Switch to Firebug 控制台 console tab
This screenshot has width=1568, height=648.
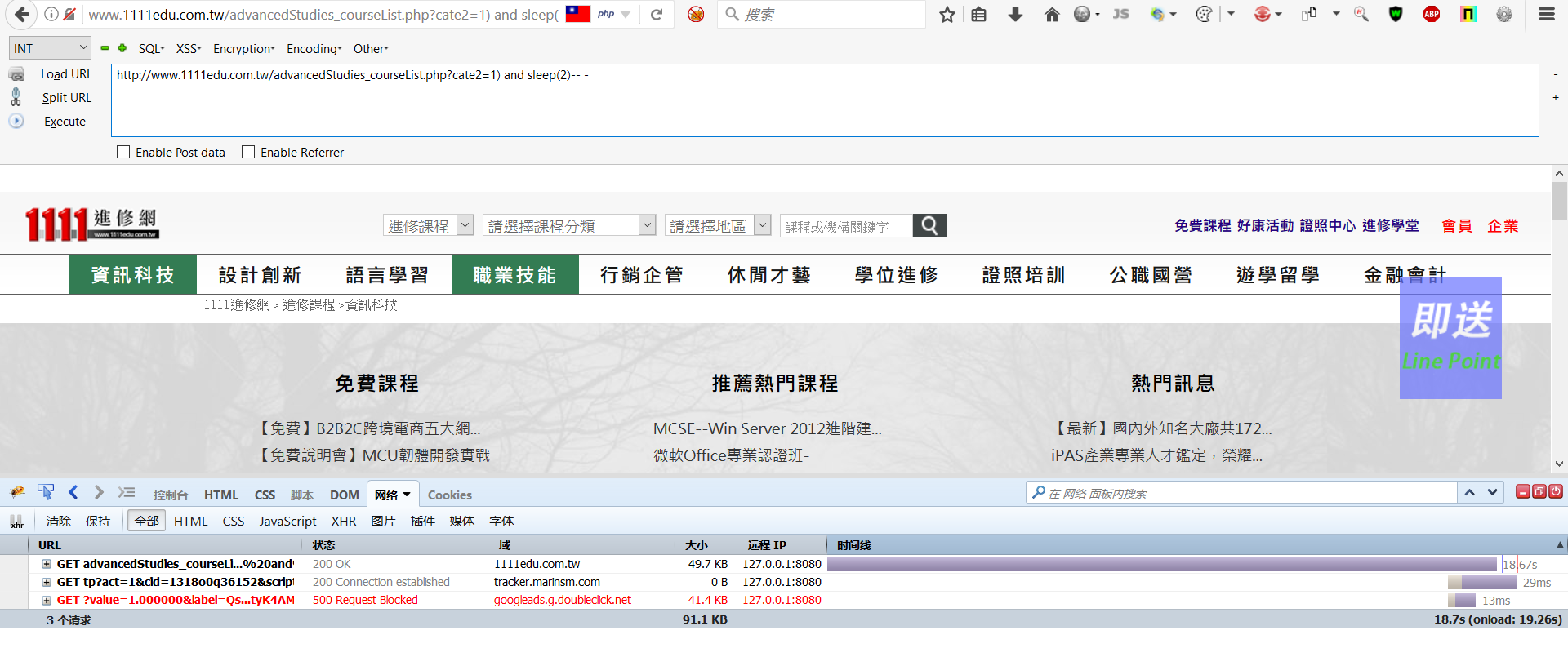(x=171, y=495)
